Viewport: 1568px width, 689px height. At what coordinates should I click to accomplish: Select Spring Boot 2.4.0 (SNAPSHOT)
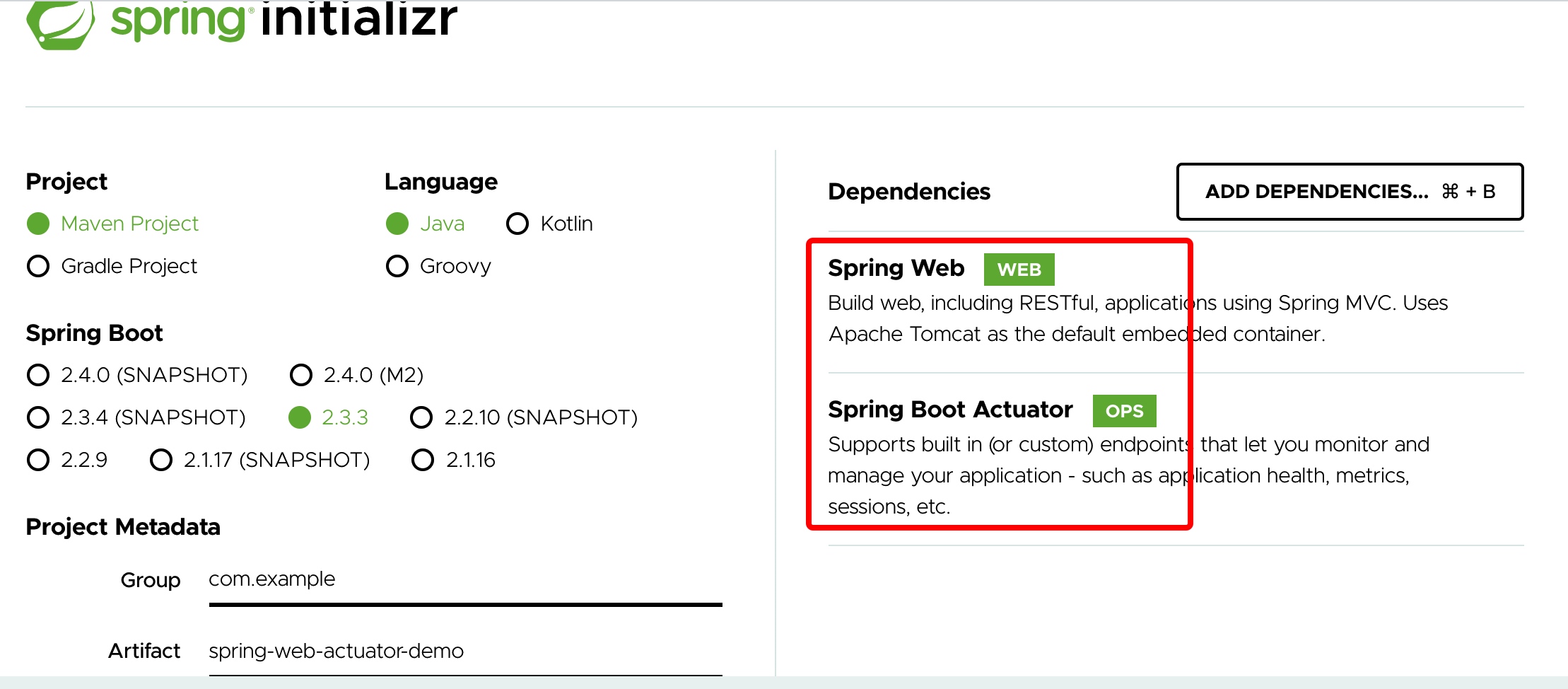(137, 375)
